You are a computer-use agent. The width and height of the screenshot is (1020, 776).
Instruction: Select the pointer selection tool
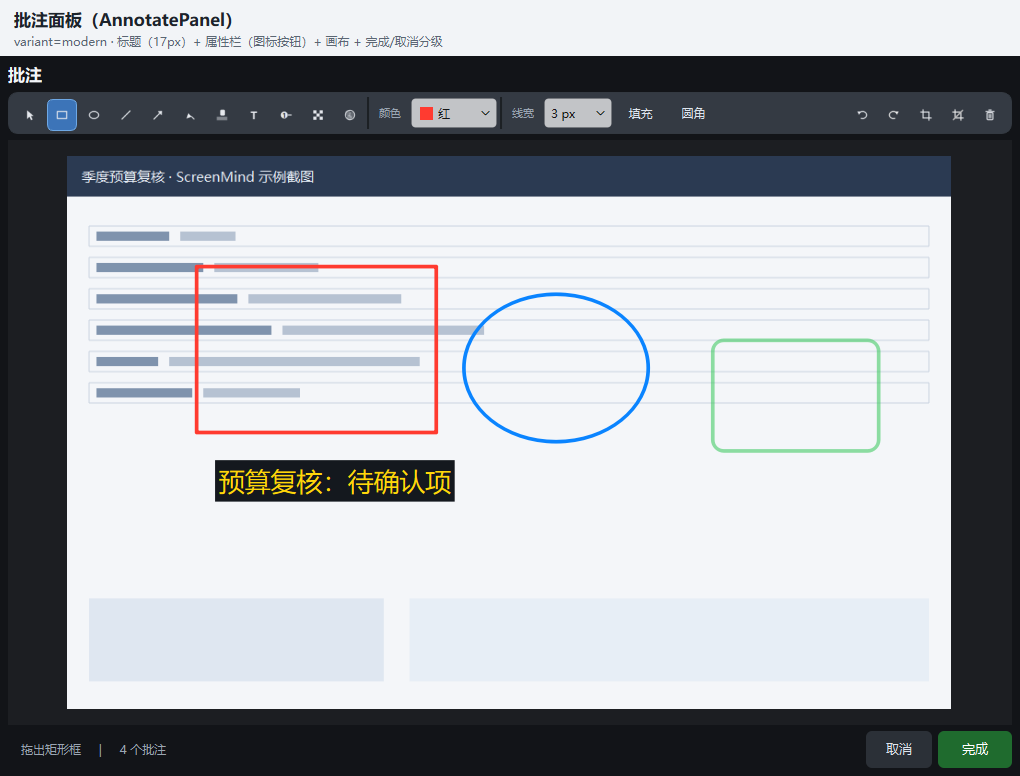(x=30, y=115)
